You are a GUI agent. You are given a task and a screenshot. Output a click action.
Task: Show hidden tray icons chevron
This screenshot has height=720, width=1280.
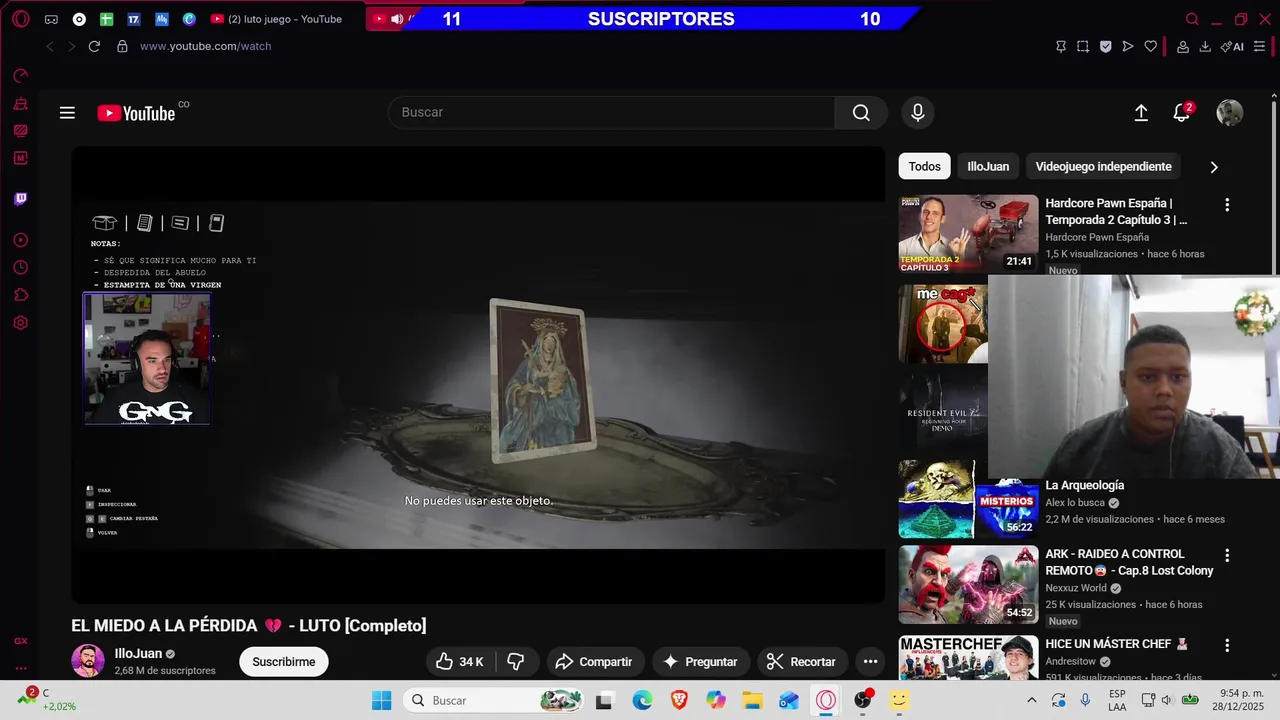[x=1031, y=700]
